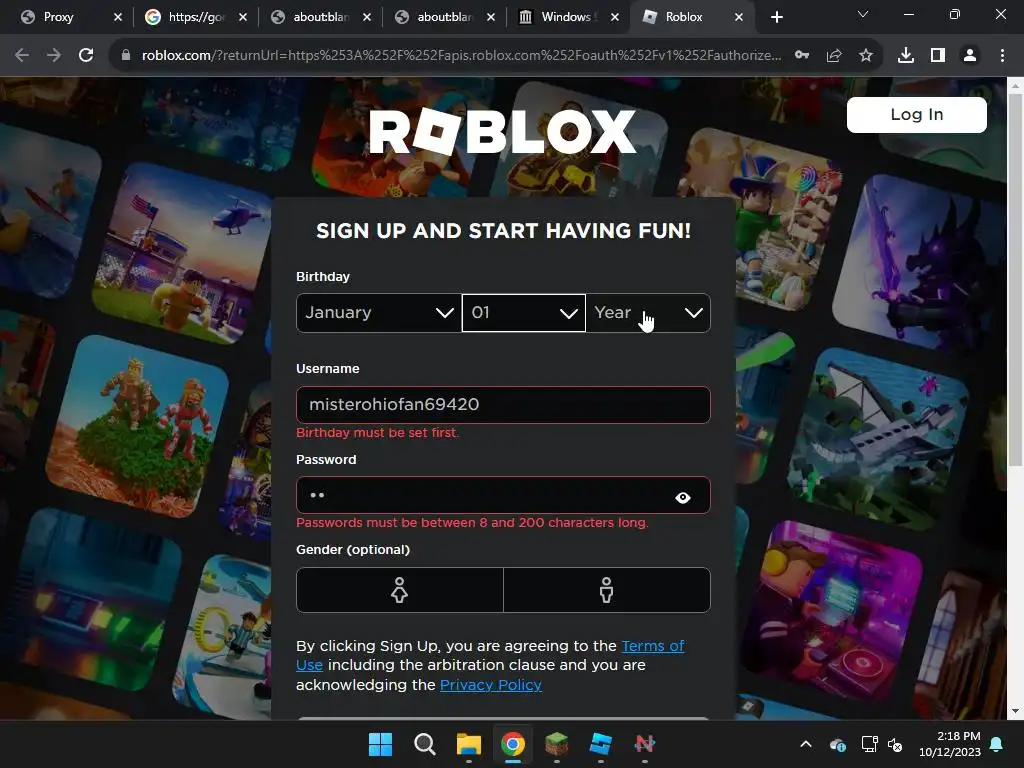The image size is (1024, 768).
Task: Click the address bar URL
Action: [x=461, y=56]
